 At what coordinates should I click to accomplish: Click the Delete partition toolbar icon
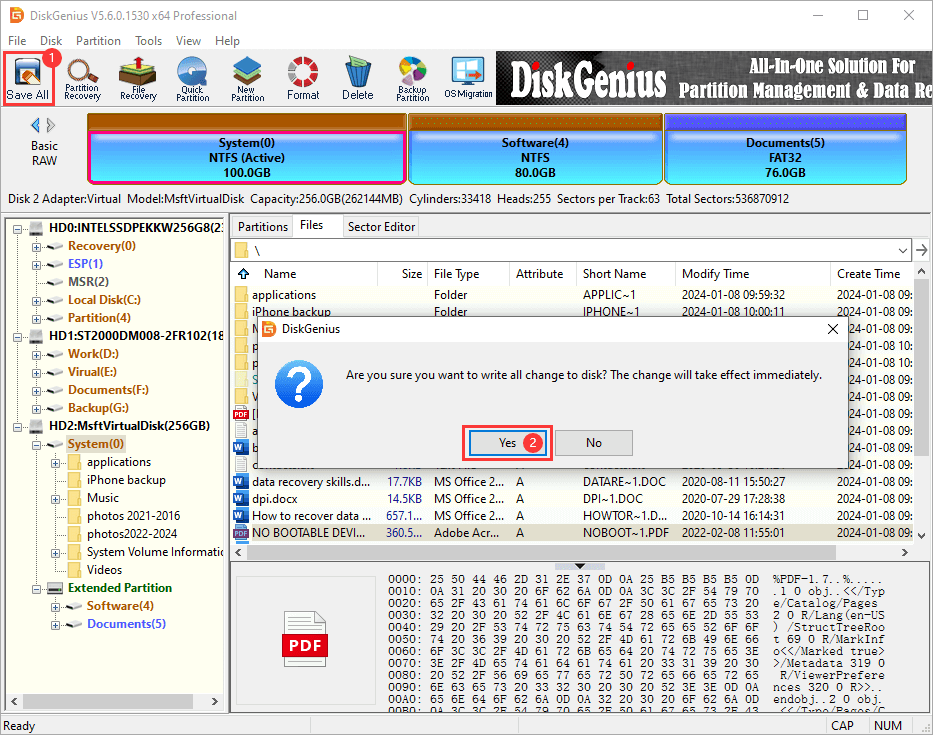tap(358, 79)
